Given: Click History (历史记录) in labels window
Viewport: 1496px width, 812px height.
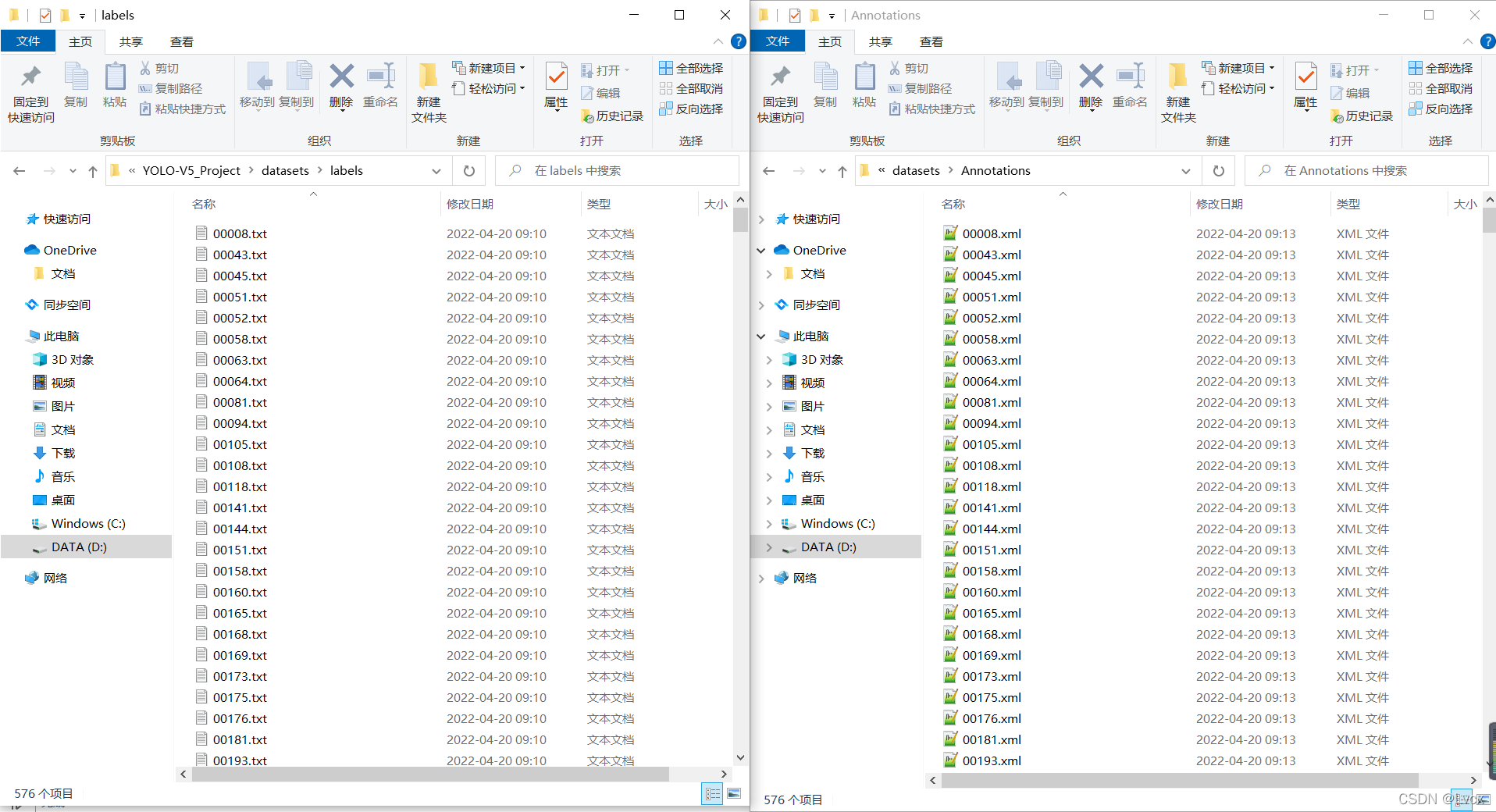Looking at the screenshot, I should coord(612,116).
